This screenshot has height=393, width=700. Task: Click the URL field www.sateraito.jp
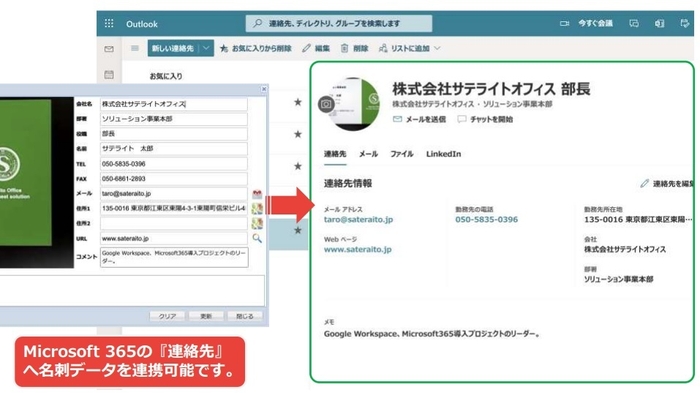pyautogui.click(x=174, y=238)
